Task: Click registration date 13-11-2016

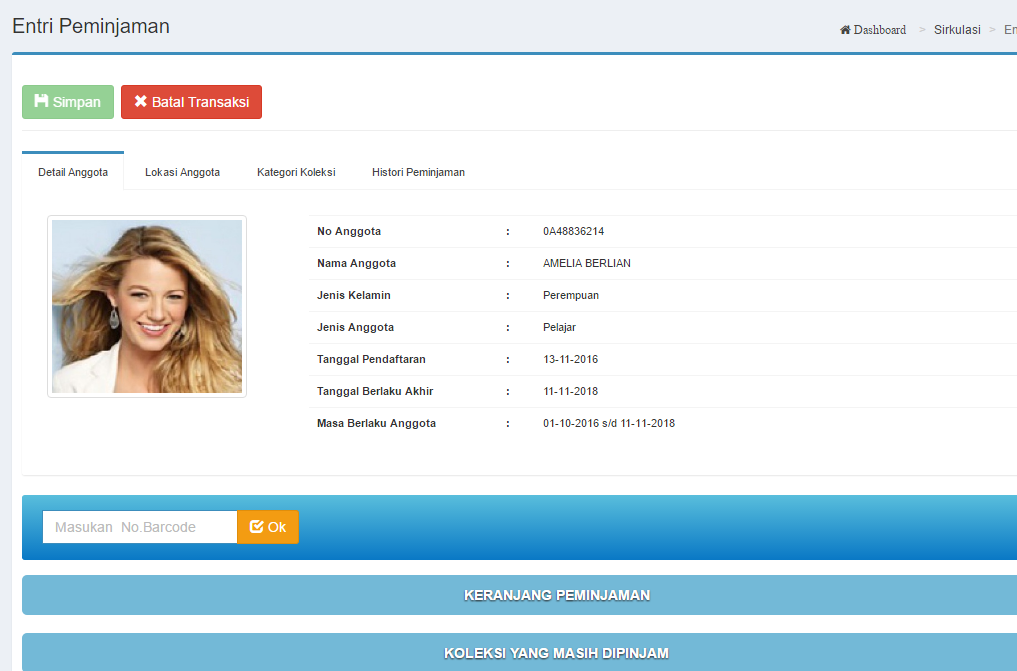Action: click(570, 359)
